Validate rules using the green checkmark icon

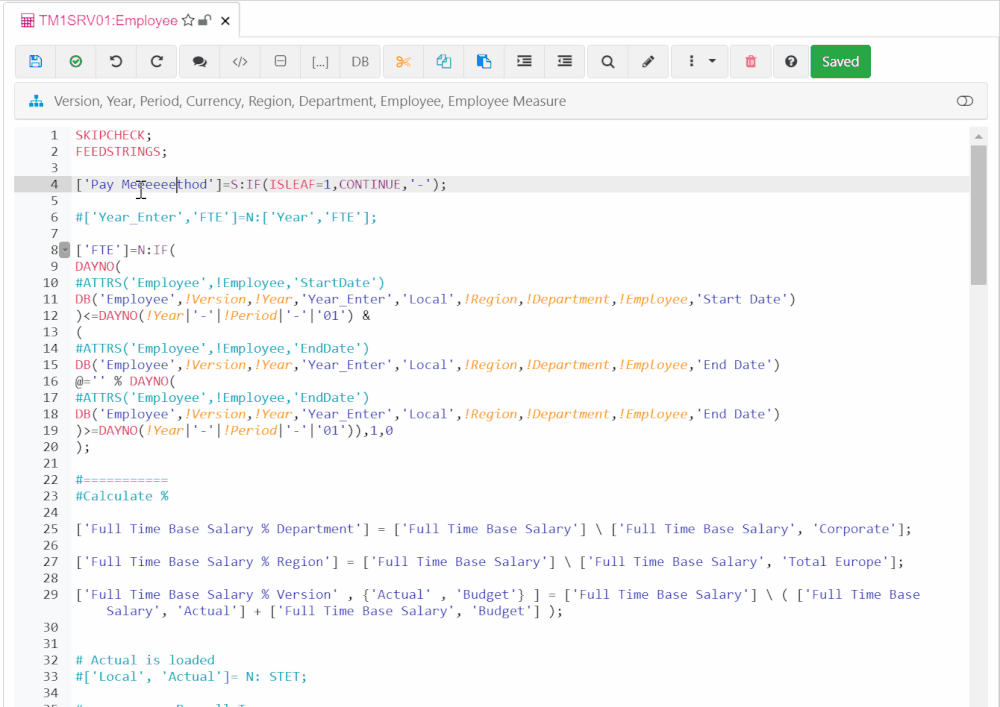(75, 61)
